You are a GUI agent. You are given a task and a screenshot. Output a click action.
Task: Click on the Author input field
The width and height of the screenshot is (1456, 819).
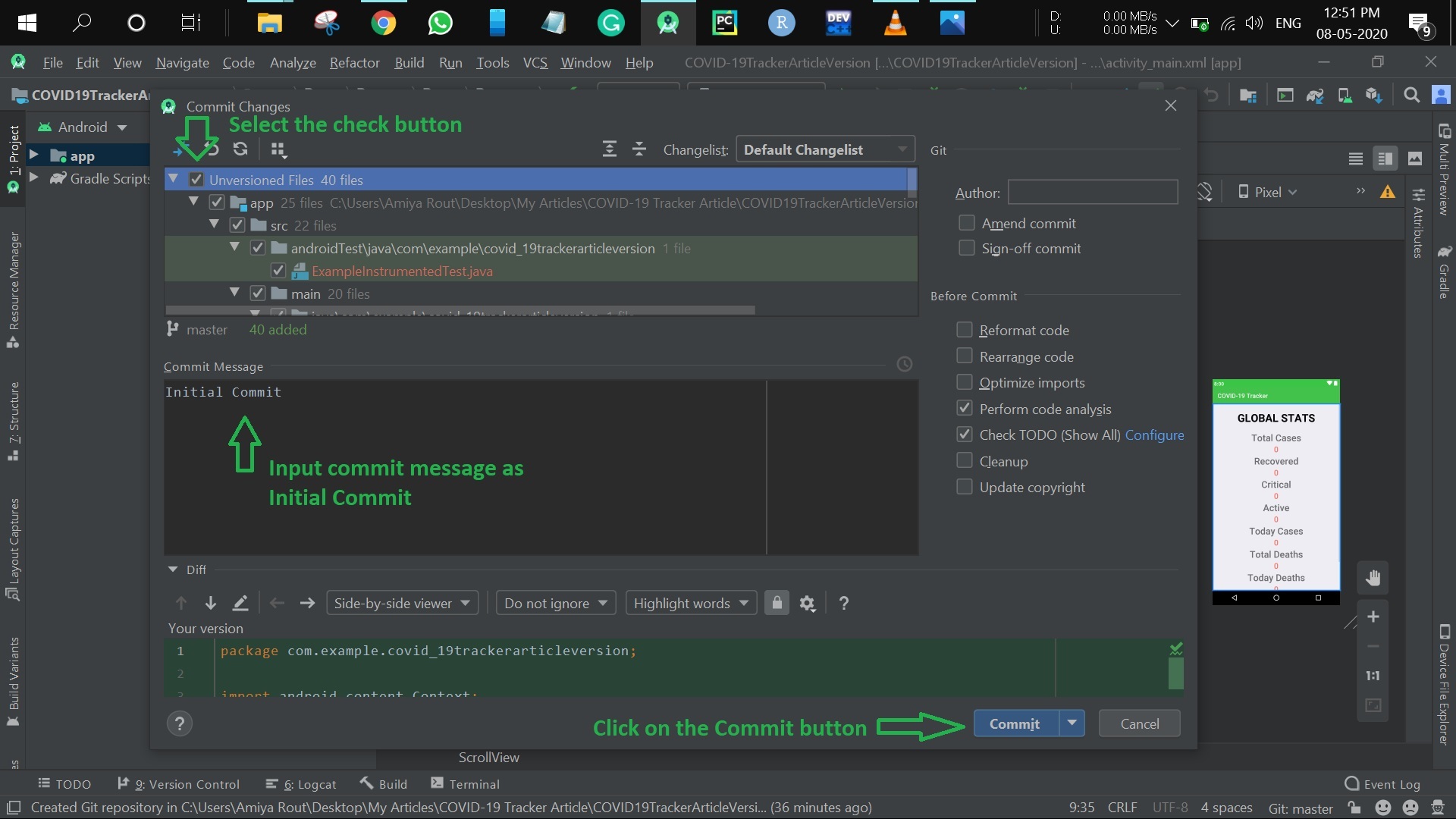click(x=1092, y=192)
